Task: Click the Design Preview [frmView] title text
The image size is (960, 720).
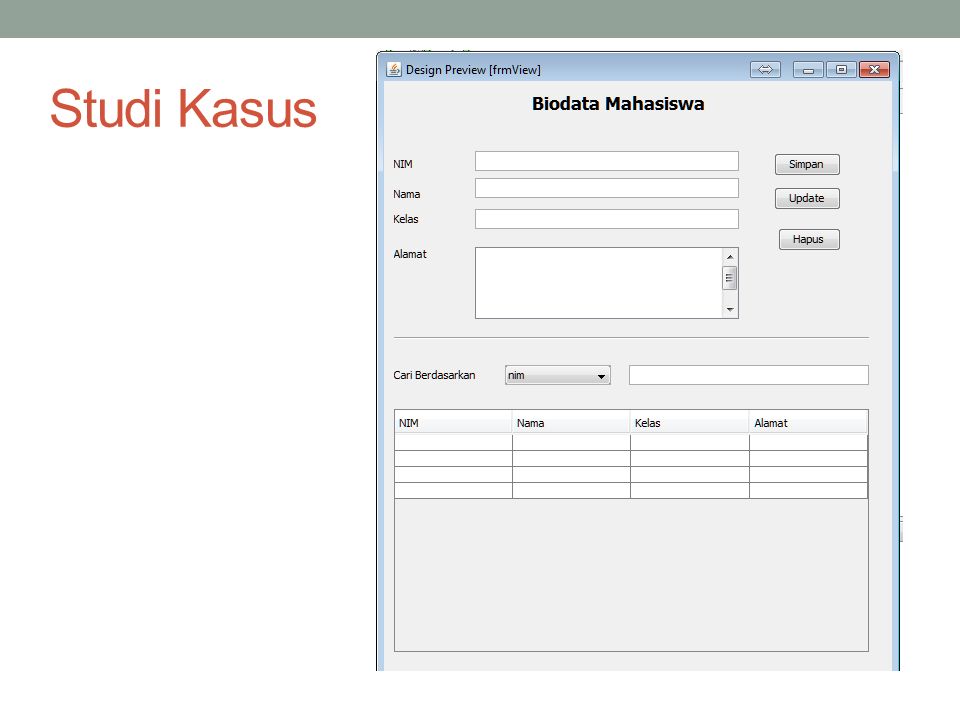Action: (473, 70)
